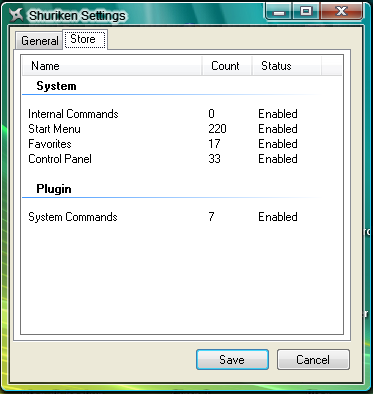Switch to the General tab
This screenshot has height=395, width=374.
(x=39, y=41)
